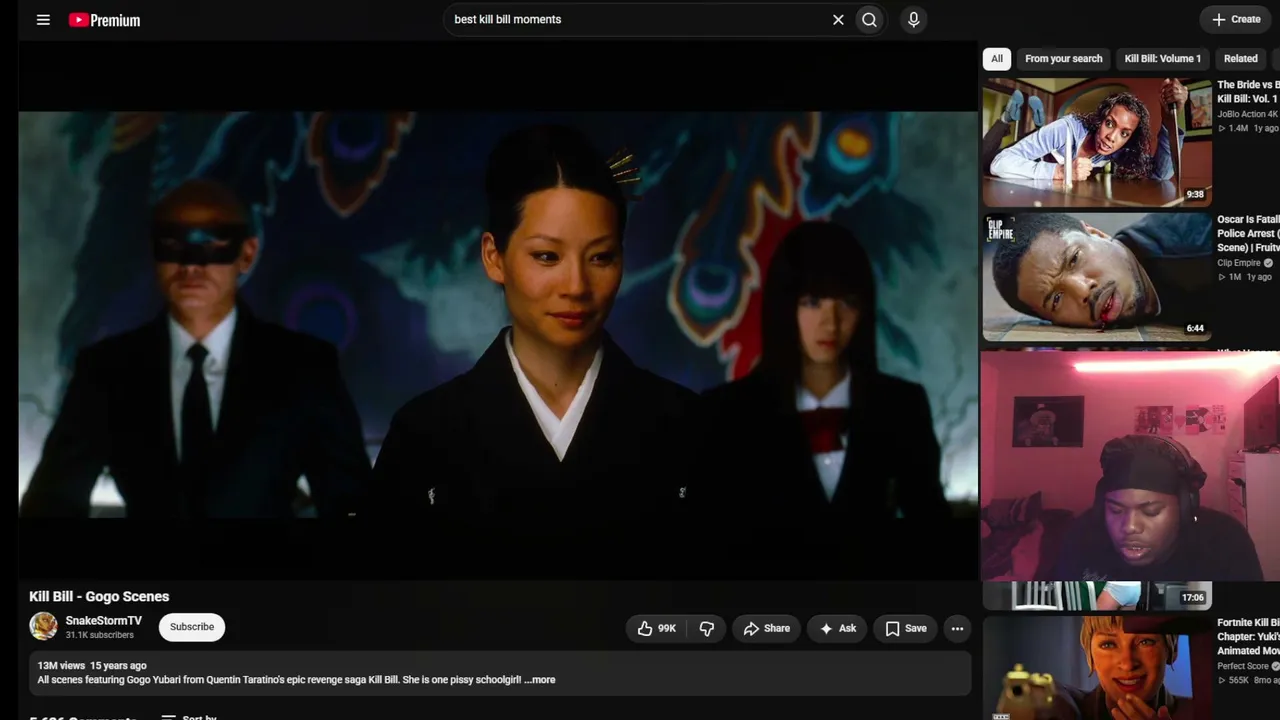Image resolution: width=1280 pixels, height=720 pixels.
Task: Clear the search box text
Action: (838, 20)
